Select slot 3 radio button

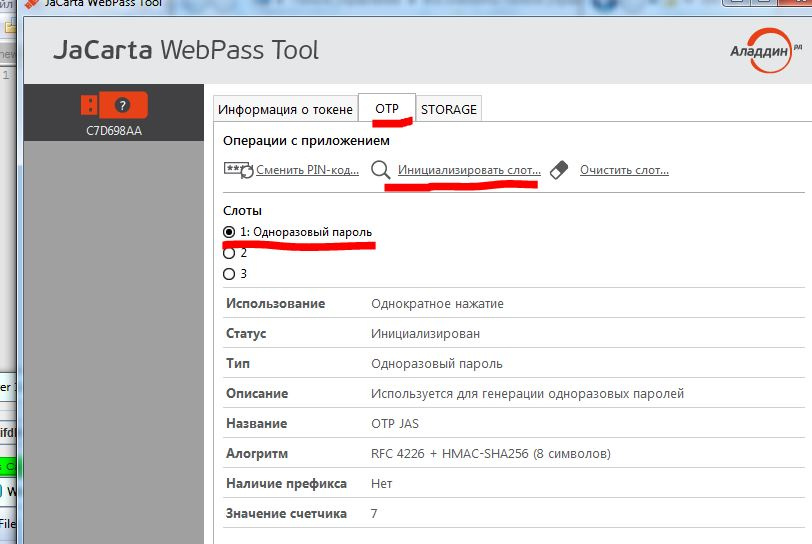click(229, 273)
